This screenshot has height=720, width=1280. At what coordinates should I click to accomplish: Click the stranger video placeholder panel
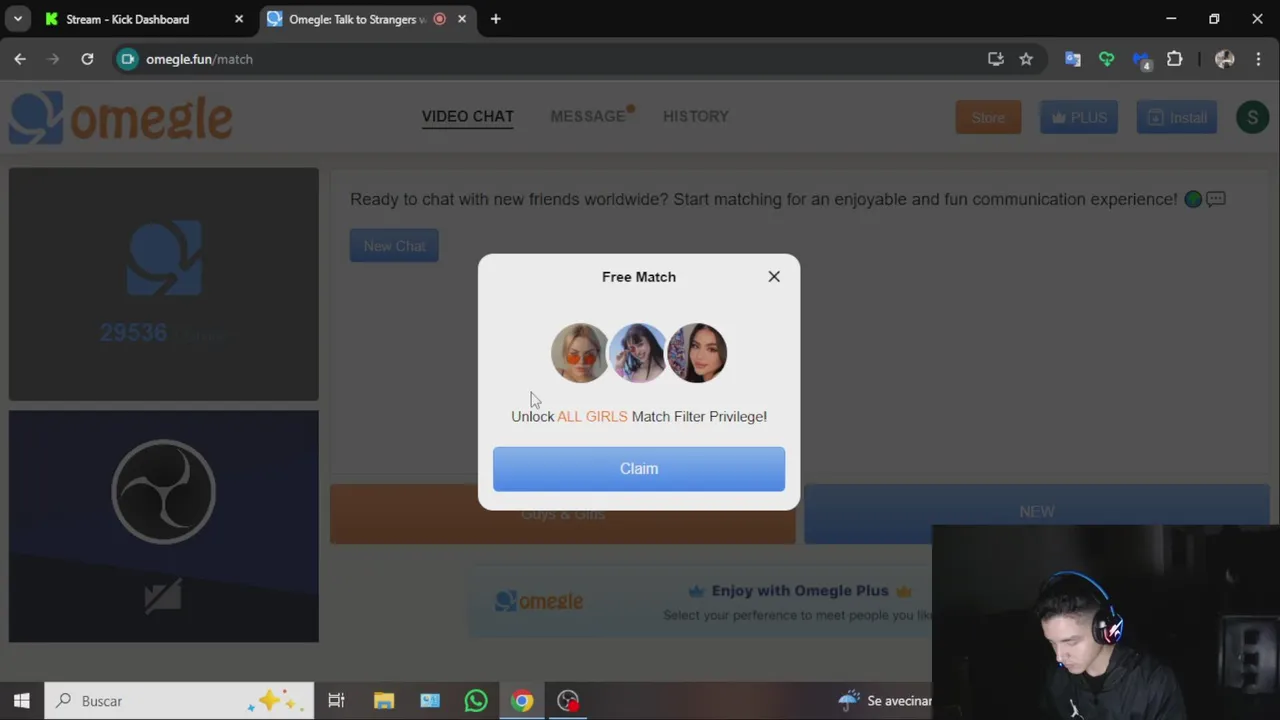164,284
